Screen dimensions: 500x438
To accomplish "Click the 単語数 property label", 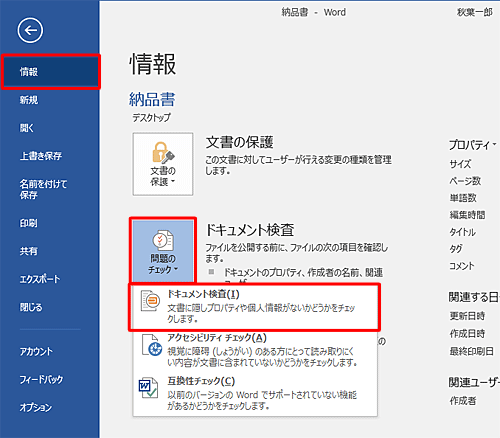I will (463, 198).
